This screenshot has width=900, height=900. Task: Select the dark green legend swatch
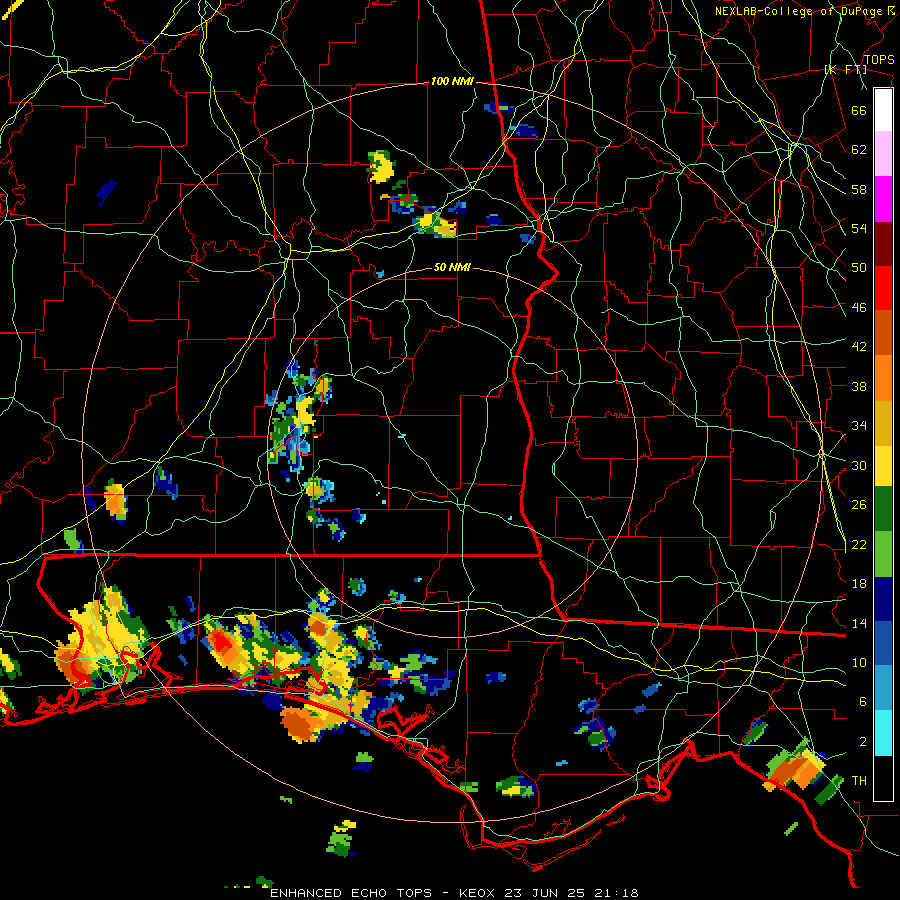[x=883, y=509]
